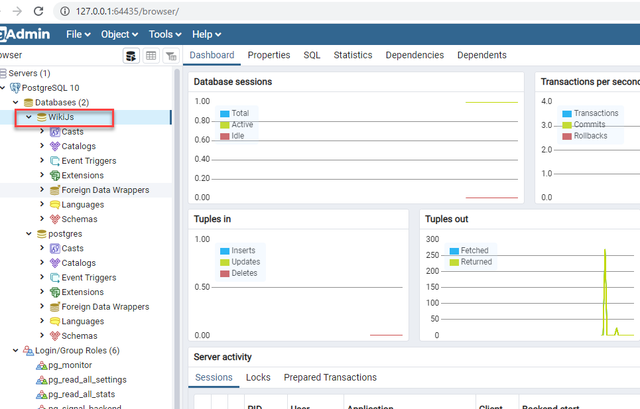Click the Schemas icon under WikiJs

pyautogui.click(x=55, y=219)
